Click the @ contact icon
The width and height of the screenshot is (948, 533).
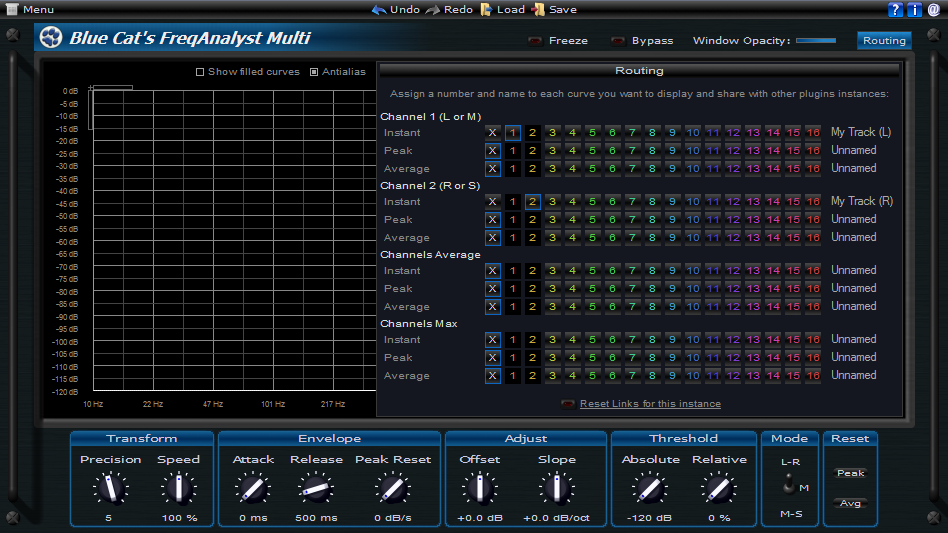934,9
